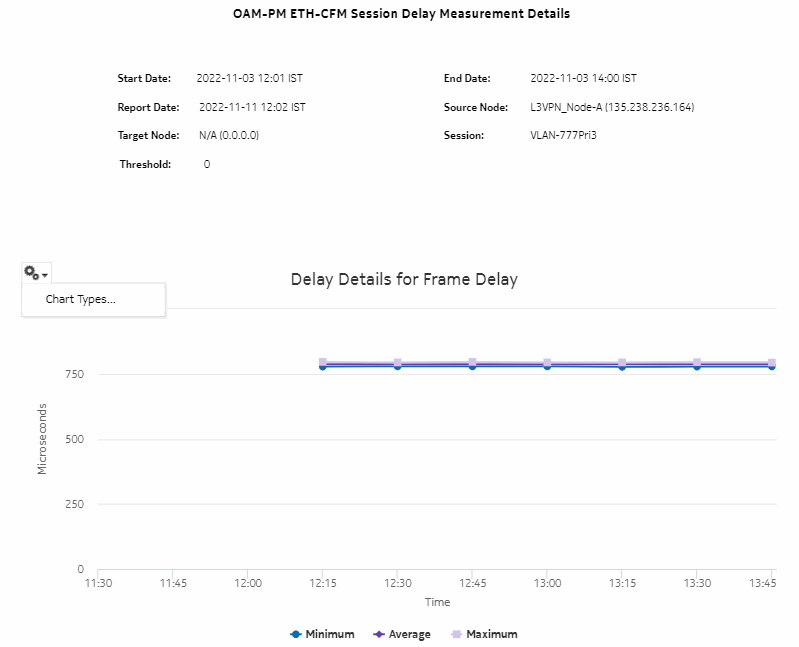Click the Session: field label
This screenshot has height=647, width=799.
point(464,136)
